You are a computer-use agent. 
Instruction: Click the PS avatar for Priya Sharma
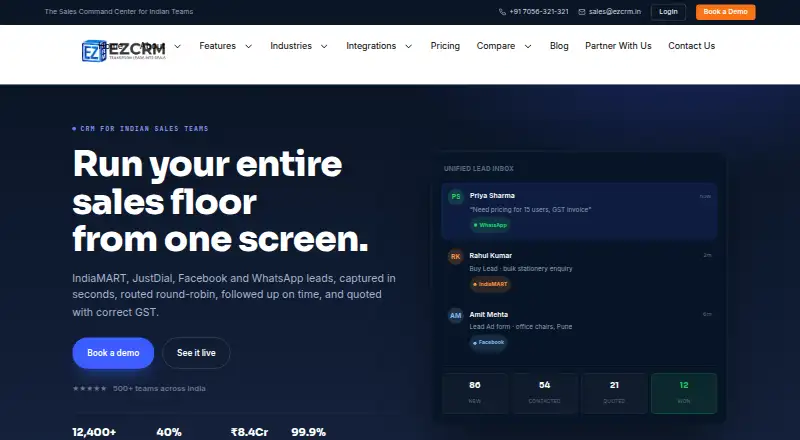(x=456, y=197)
